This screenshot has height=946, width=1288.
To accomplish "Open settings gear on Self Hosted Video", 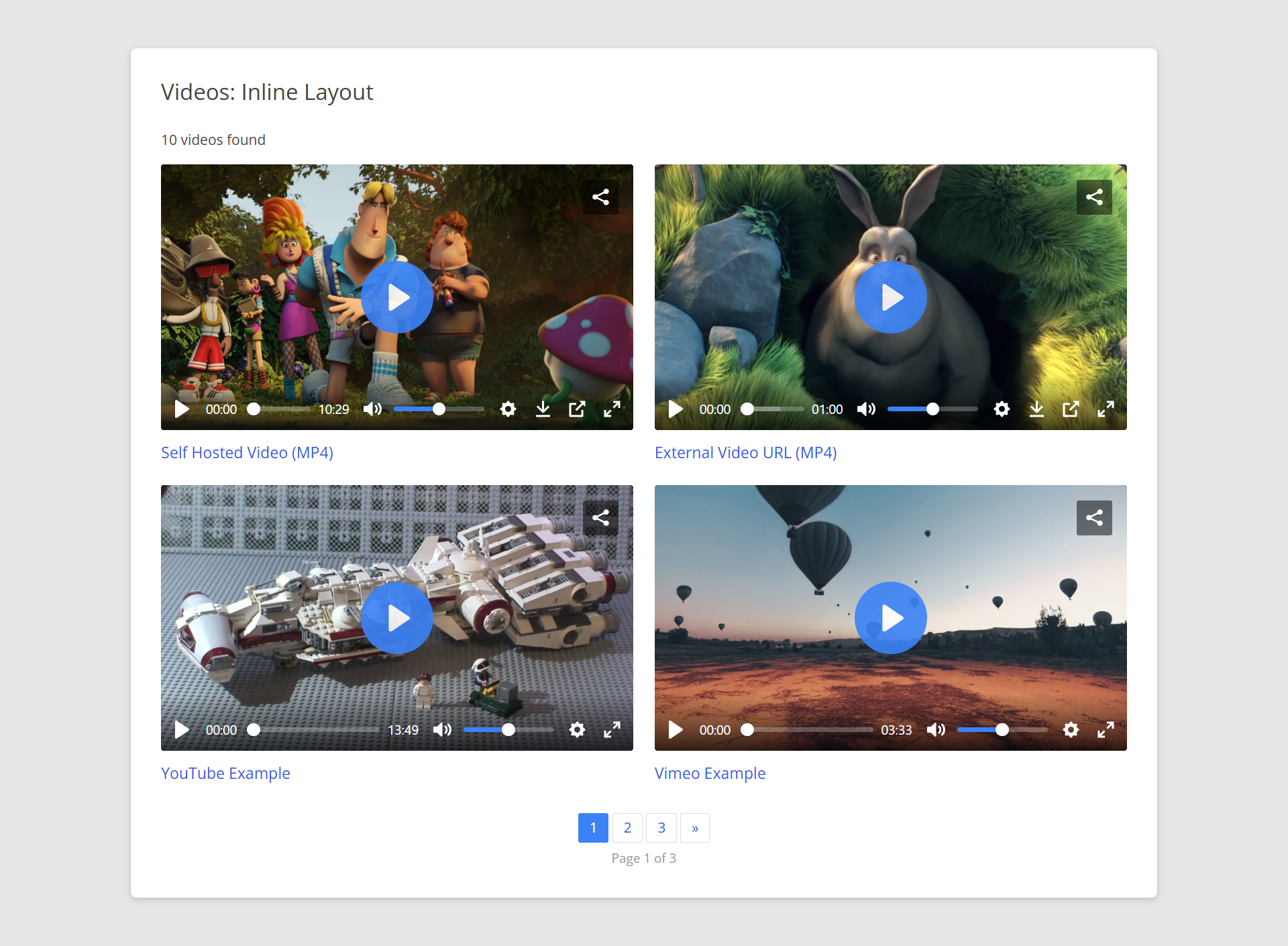I will point(508,409).
